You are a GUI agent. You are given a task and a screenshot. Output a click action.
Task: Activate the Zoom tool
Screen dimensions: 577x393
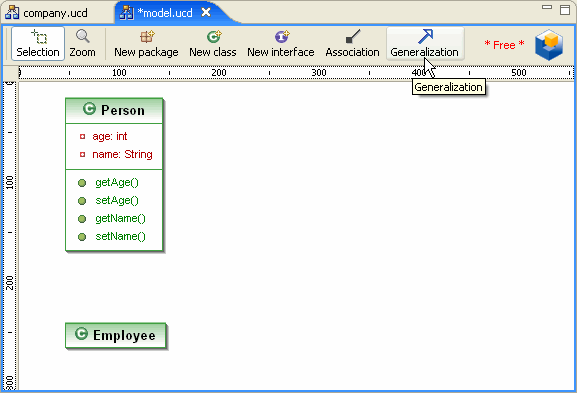tap(82, 43)
